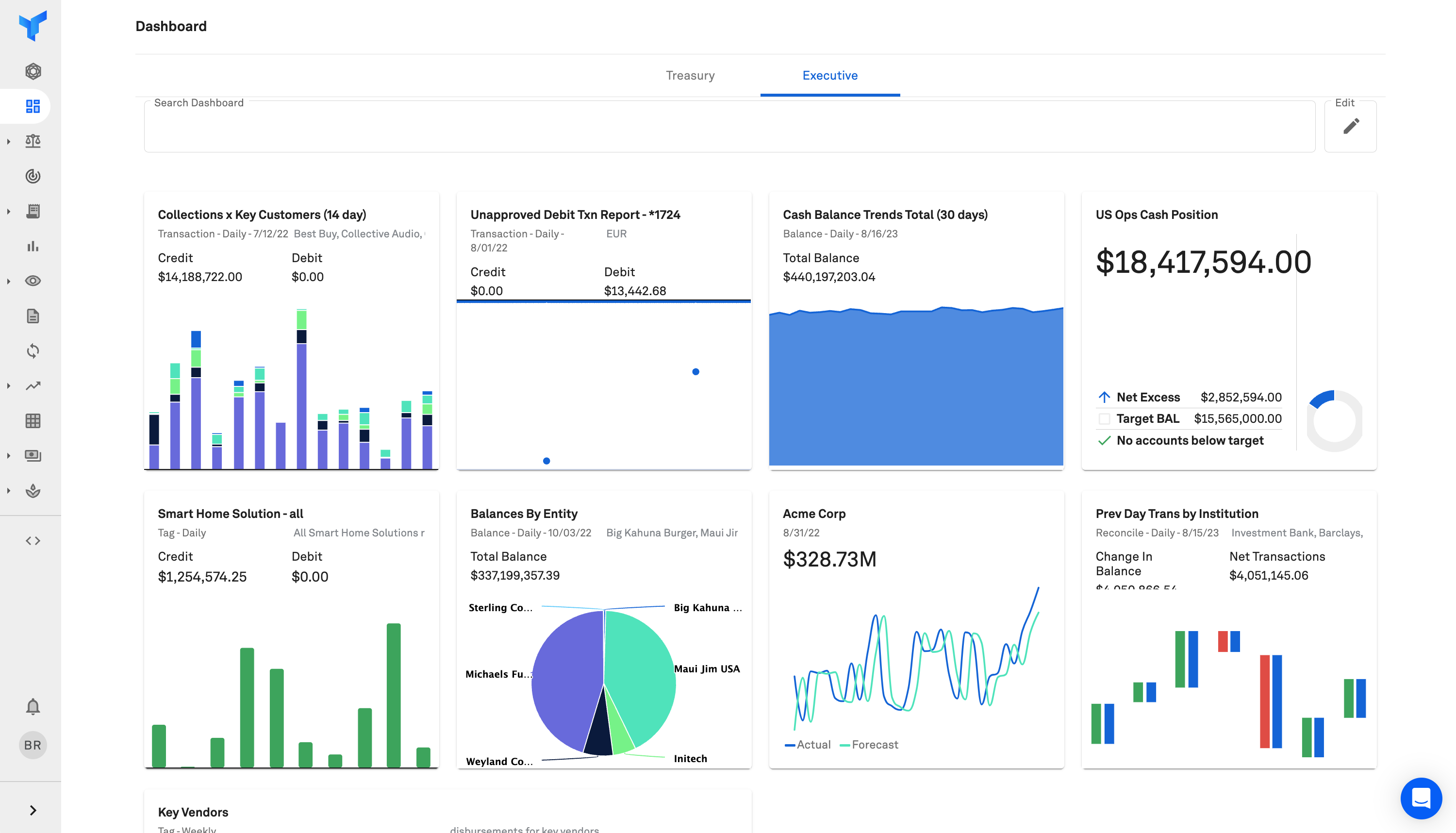Expand the balance scales sidebar section
Screen dimensions: 1456x833
click(9, 141)
